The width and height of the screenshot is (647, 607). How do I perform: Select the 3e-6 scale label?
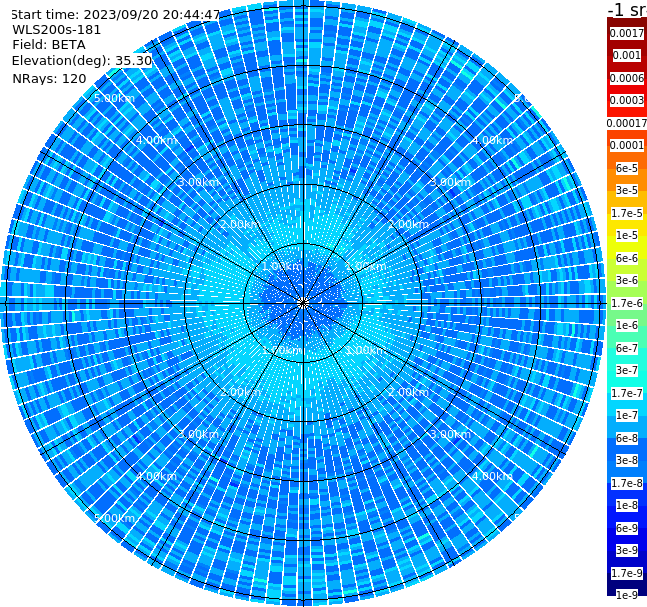pos(627,280)
